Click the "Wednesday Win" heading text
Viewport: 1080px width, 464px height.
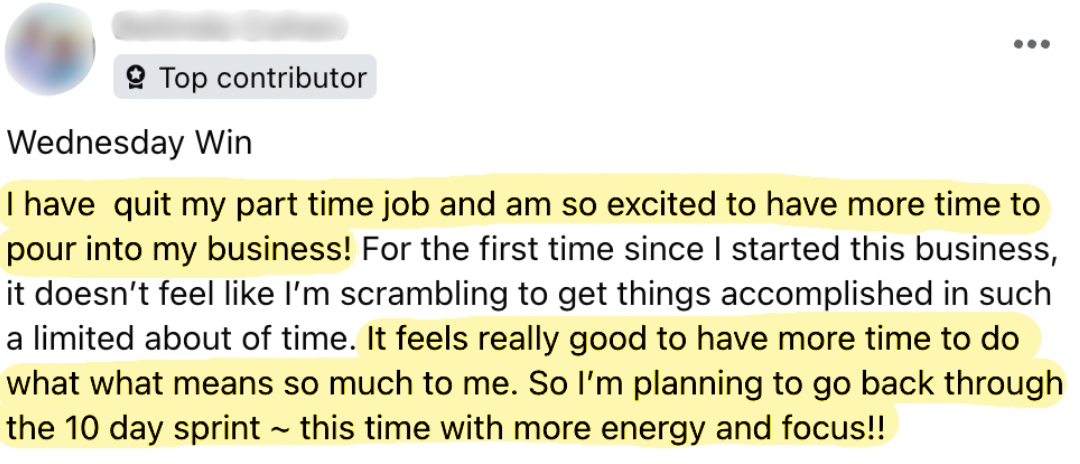pyautogui.click(x=130, y=143)
